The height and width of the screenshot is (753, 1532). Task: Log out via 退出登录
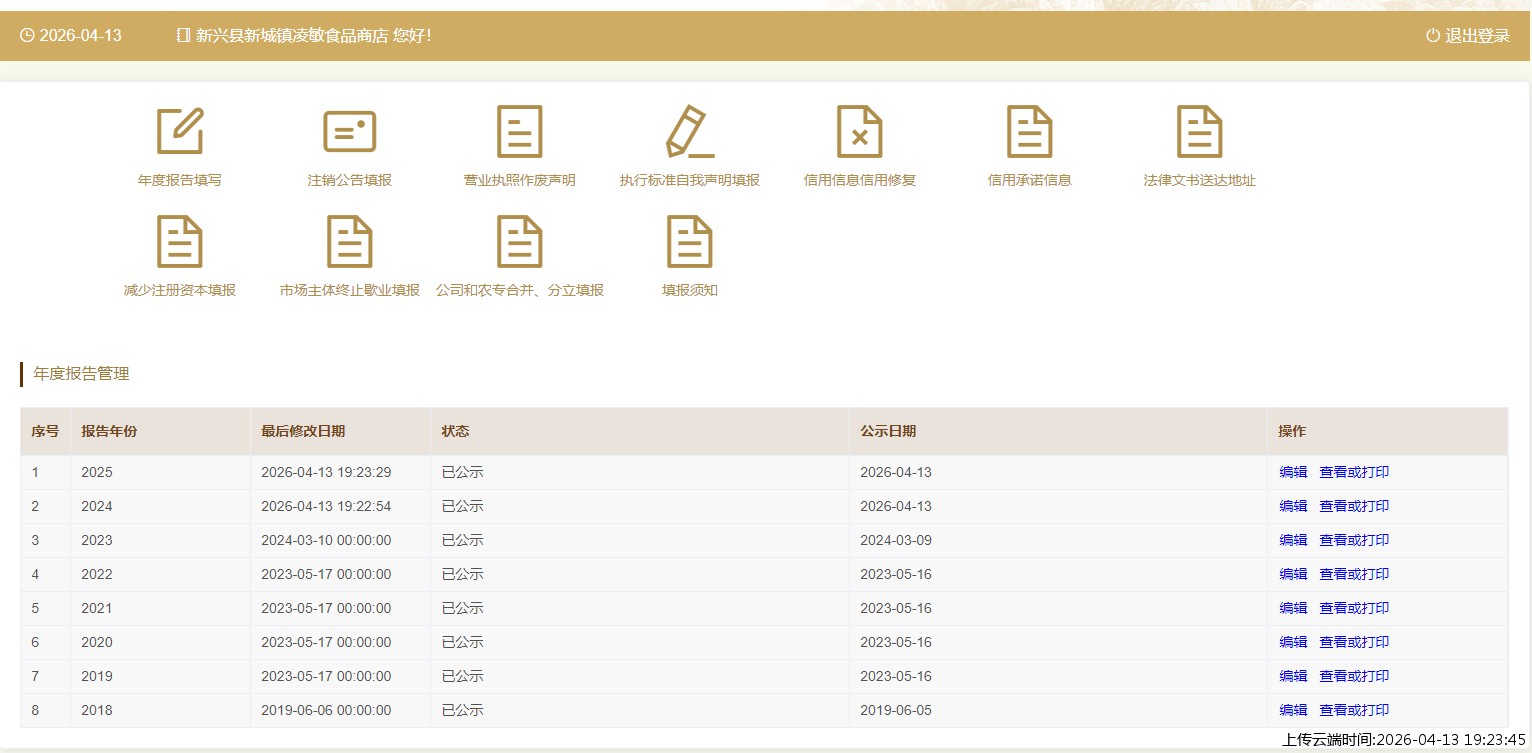tap(1468, 36)
